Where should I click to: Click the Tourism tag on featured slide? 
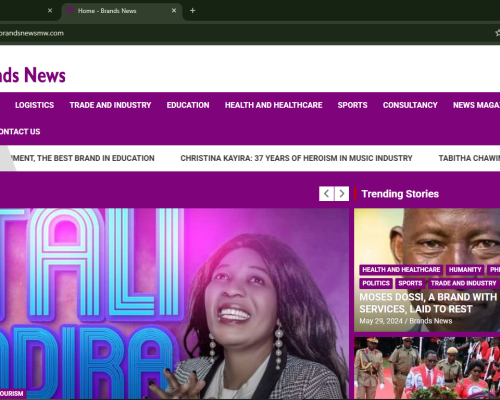pyautogui.click(x=12, y=394)
